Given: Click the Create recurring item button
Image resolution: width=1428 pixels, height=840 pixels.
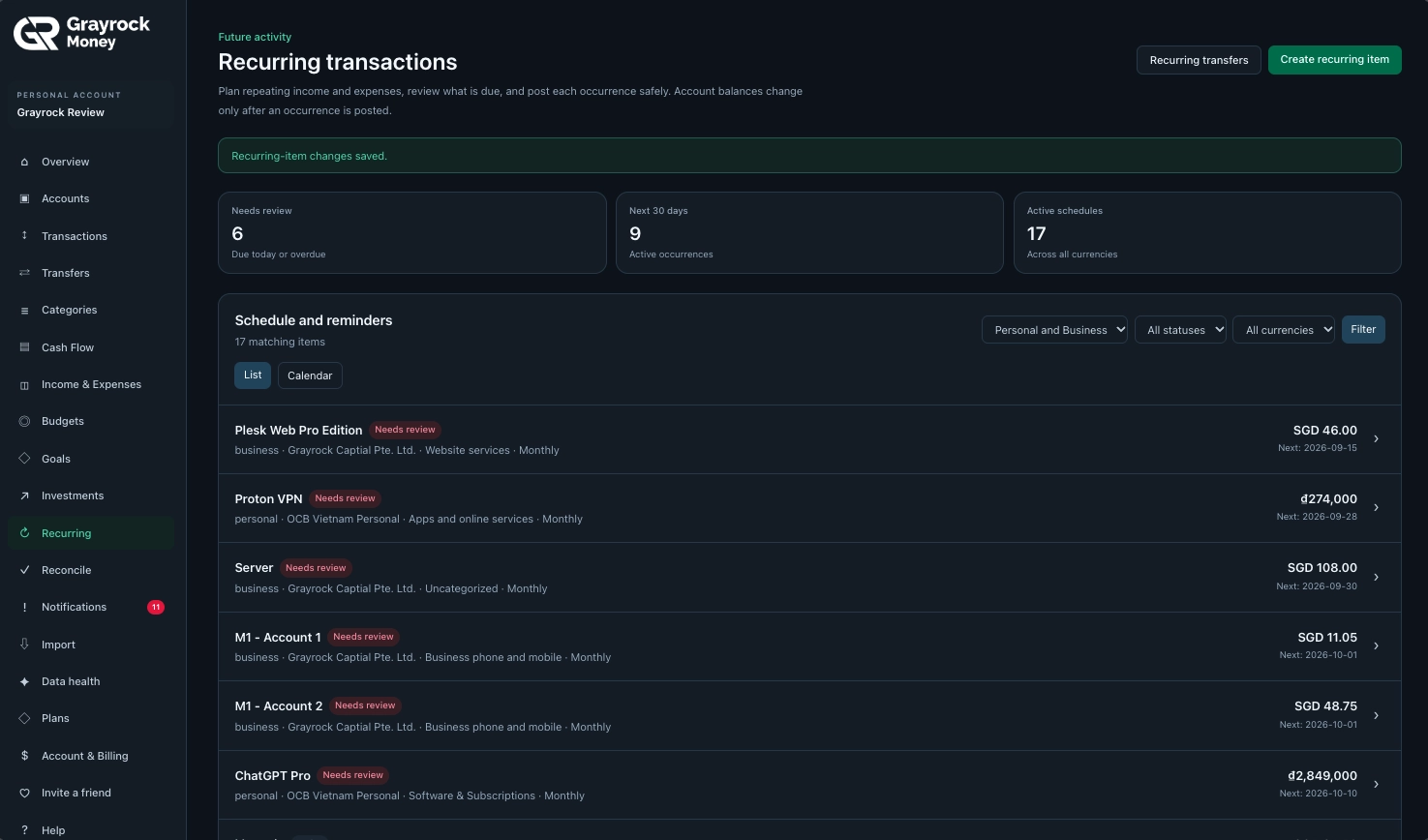Looking at the screenshot, I should [x=1335, y=60].
